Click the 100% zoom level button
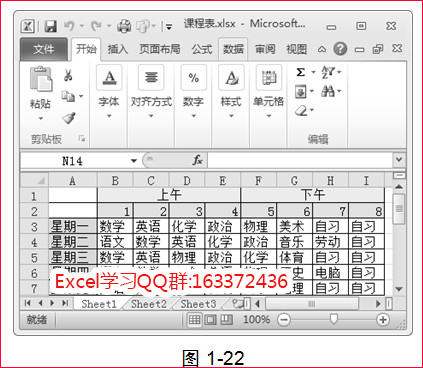The height and width of the screenshot is (368, 423). [x=256, y=320]
